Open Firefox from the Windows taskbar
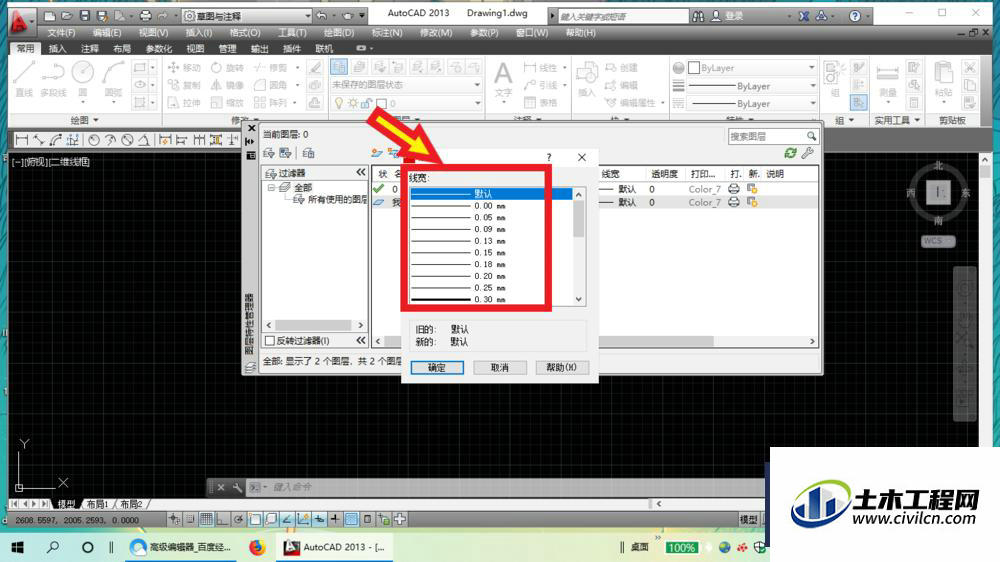The image size is (1000, 562). click(257, 547)
